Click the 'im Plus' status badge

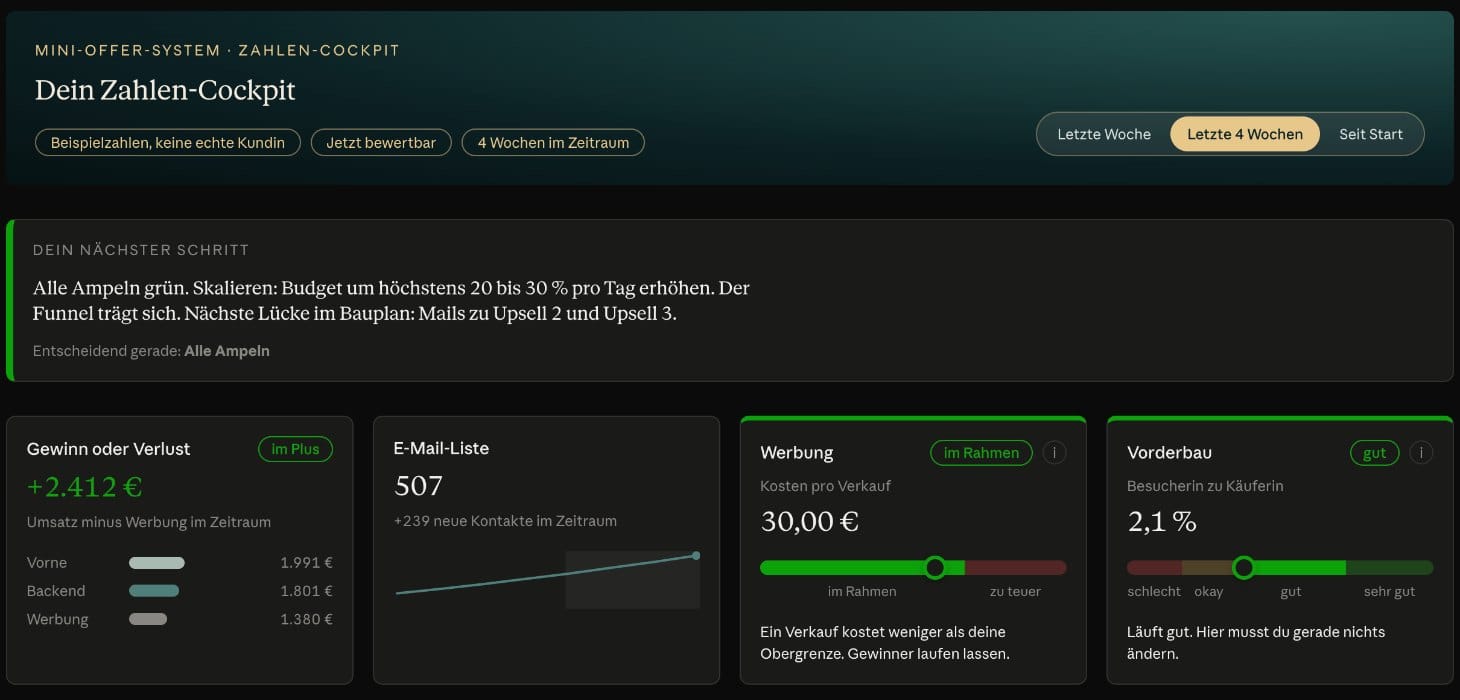[295, 449]
